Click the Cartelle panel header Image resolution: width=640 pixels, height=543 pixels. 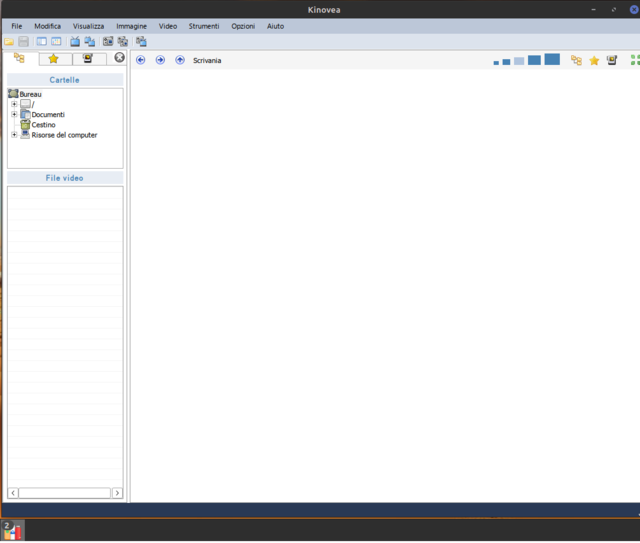pos(65,80)
